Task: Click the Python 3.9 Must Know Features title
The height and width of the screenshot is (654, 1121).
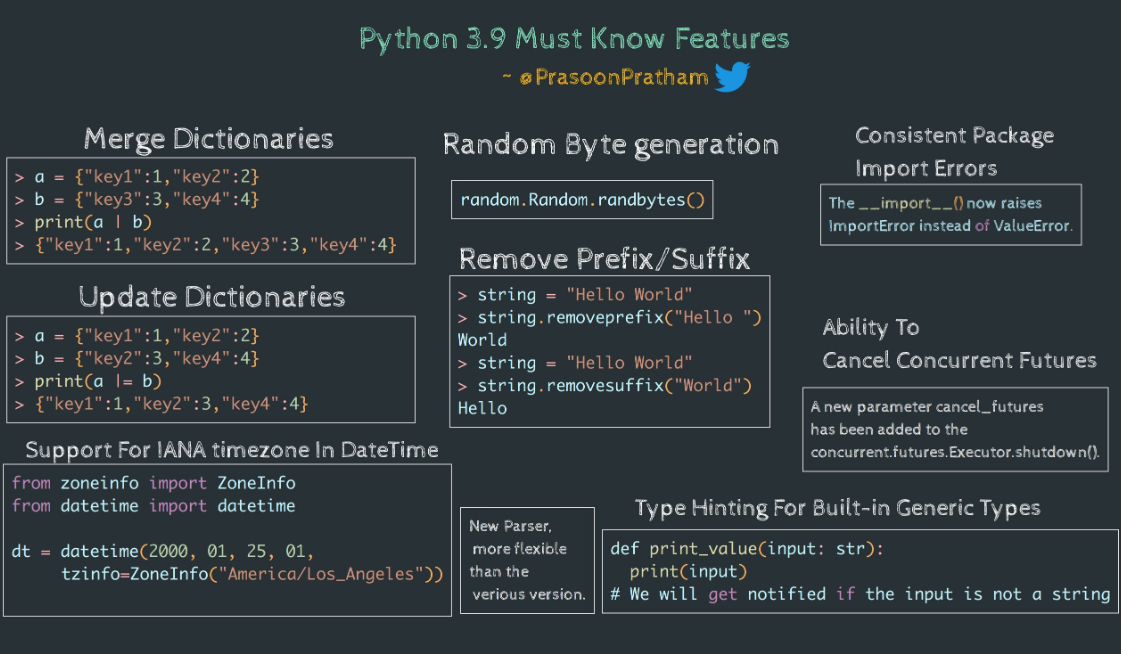Action: click(x=574, y=39)
